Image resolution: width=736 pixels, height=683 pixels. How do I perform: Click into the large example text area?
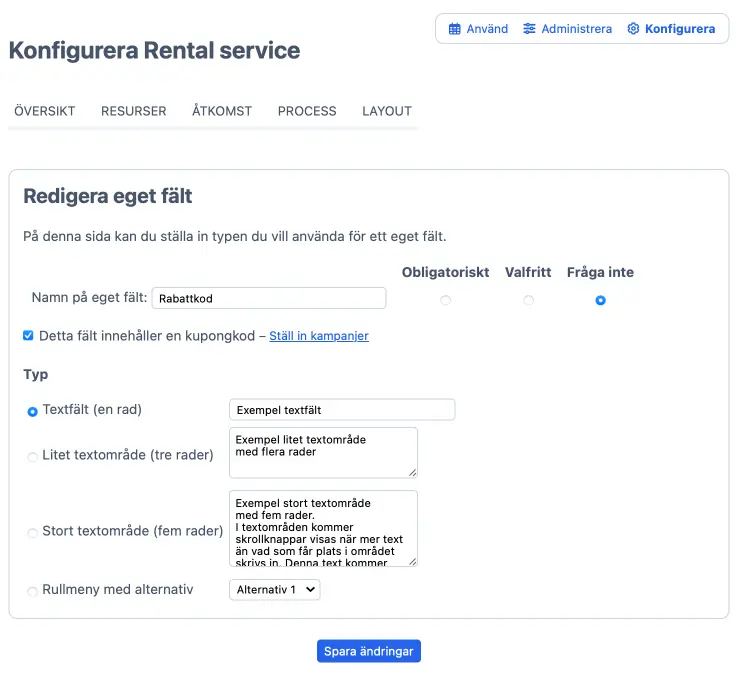[x=323, y=529]
